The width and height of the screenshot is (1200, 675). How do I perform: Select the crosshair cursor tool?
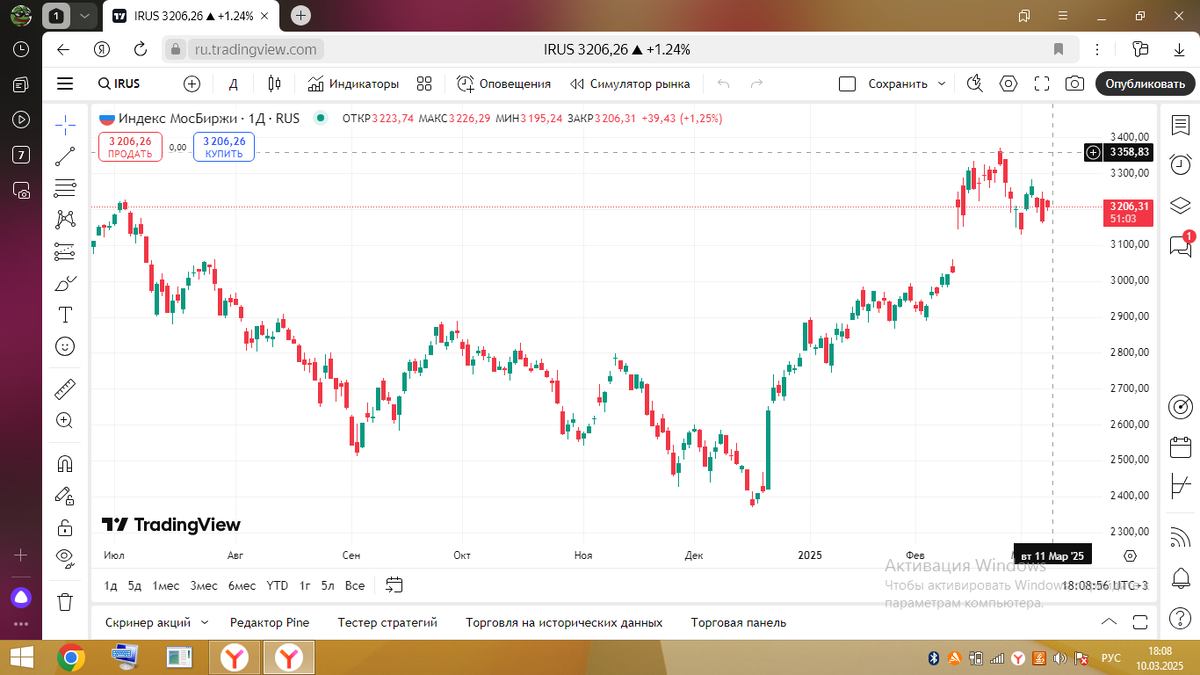pyautogui.click(x=65, y=125)
